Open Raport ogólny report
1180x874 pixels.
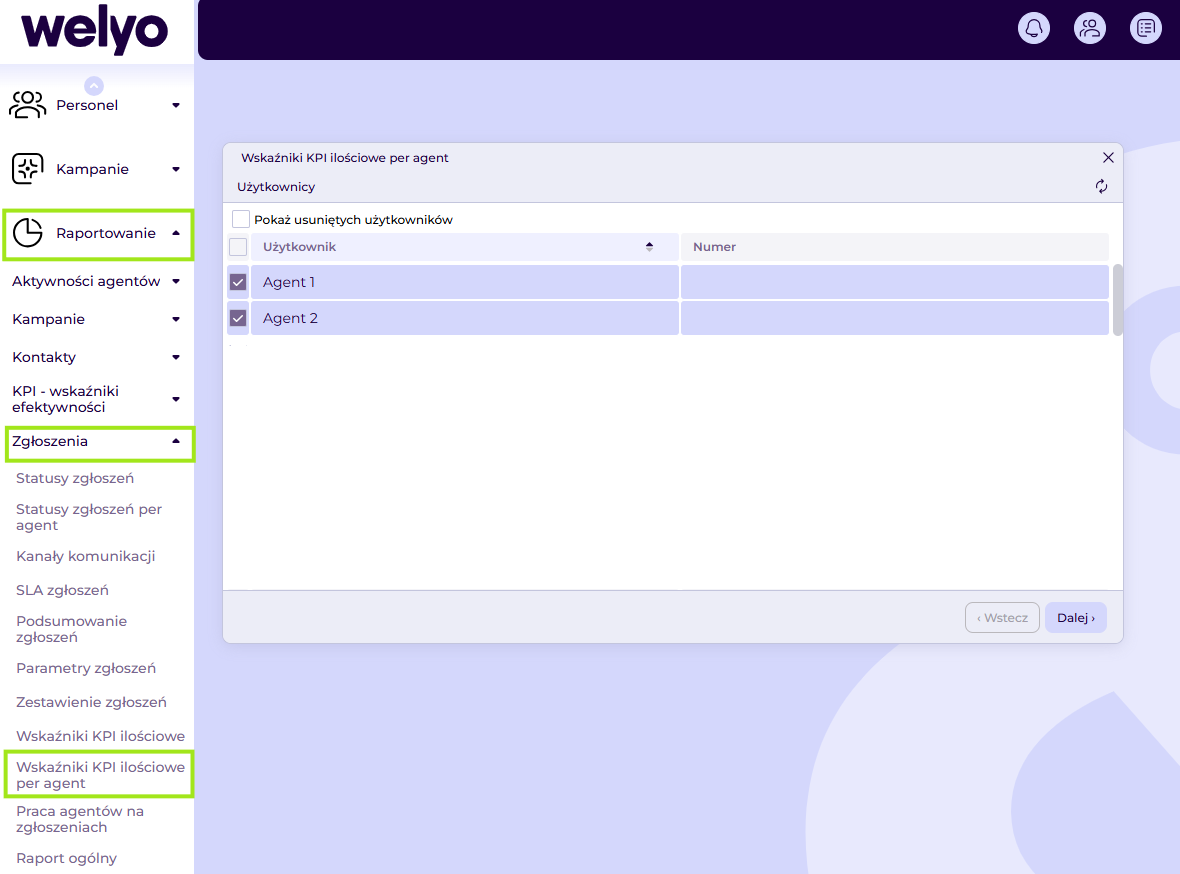(x=66, y=858)
